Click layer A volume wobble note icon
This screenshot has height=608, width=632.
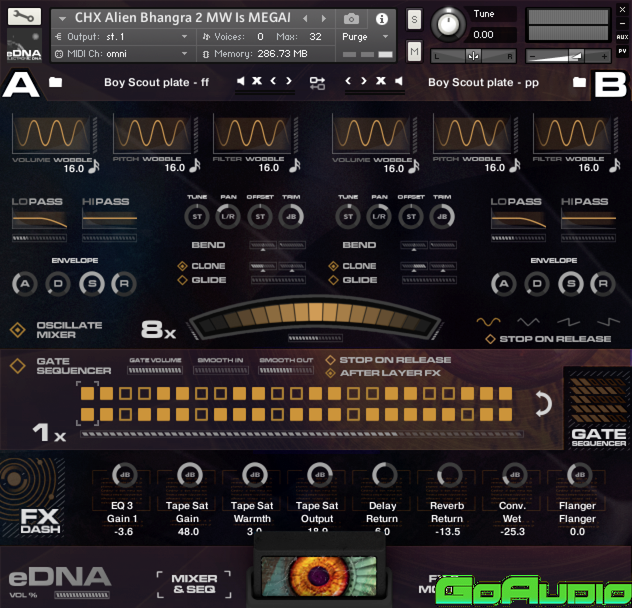tap(94, 167)
